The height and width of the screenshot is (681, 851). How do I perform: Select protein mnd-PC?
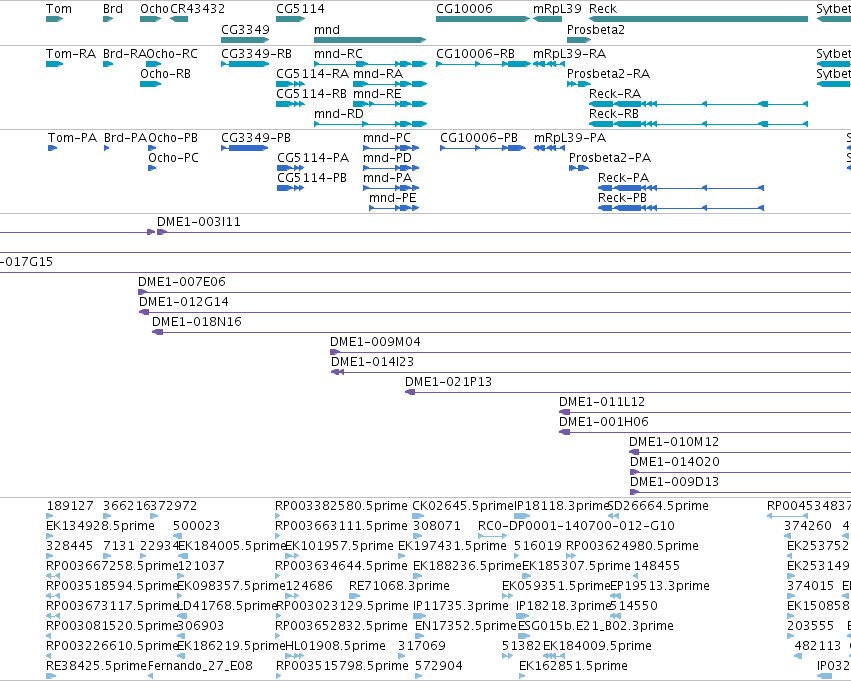coord(391,148)
